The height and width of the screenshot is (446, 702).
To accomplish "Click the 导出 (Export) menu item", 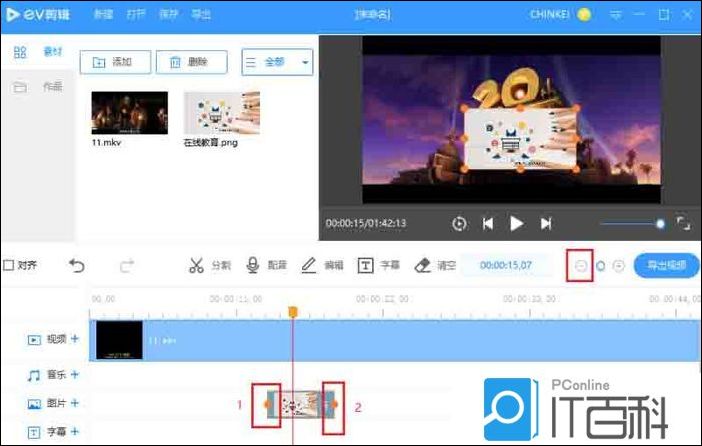I will (x=201, y=14).
